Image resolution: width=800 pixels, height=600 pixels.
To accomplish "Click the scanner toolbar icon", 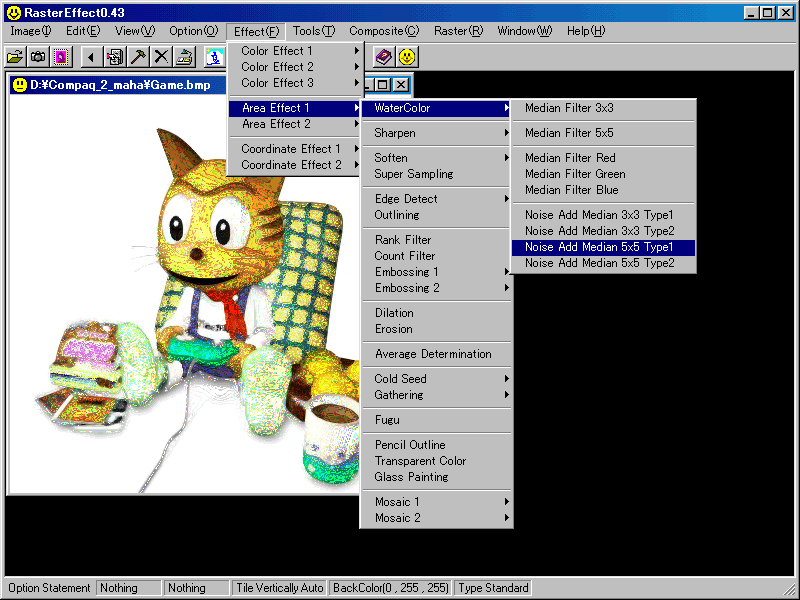I will click(184, 57).
